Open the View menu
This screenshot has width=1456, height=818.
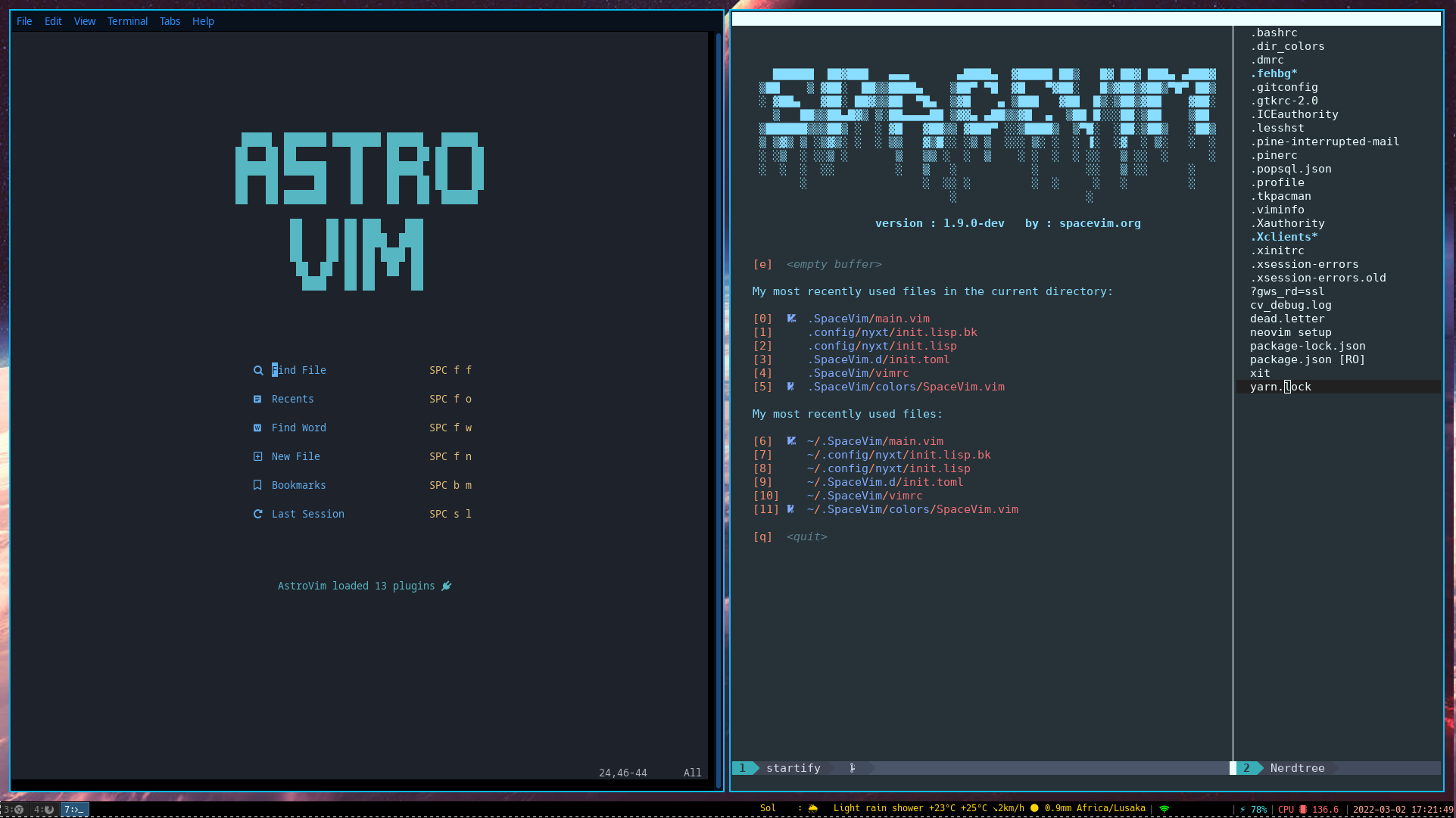pos(85,21)
